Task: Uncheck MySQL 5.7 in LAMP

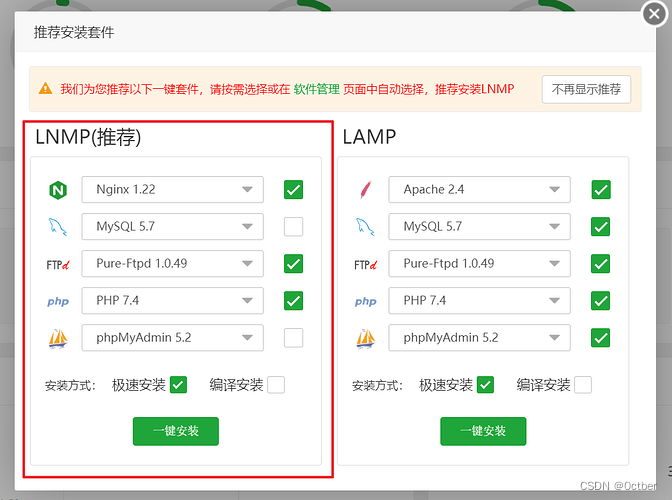Action: coord(601,227)
